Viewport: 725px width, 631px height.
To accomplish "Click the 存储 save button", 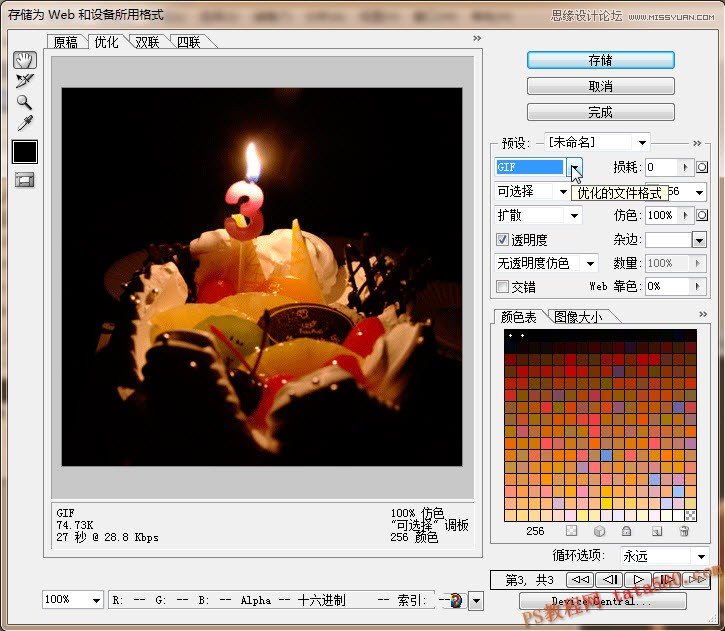I will tap(601, 60).
